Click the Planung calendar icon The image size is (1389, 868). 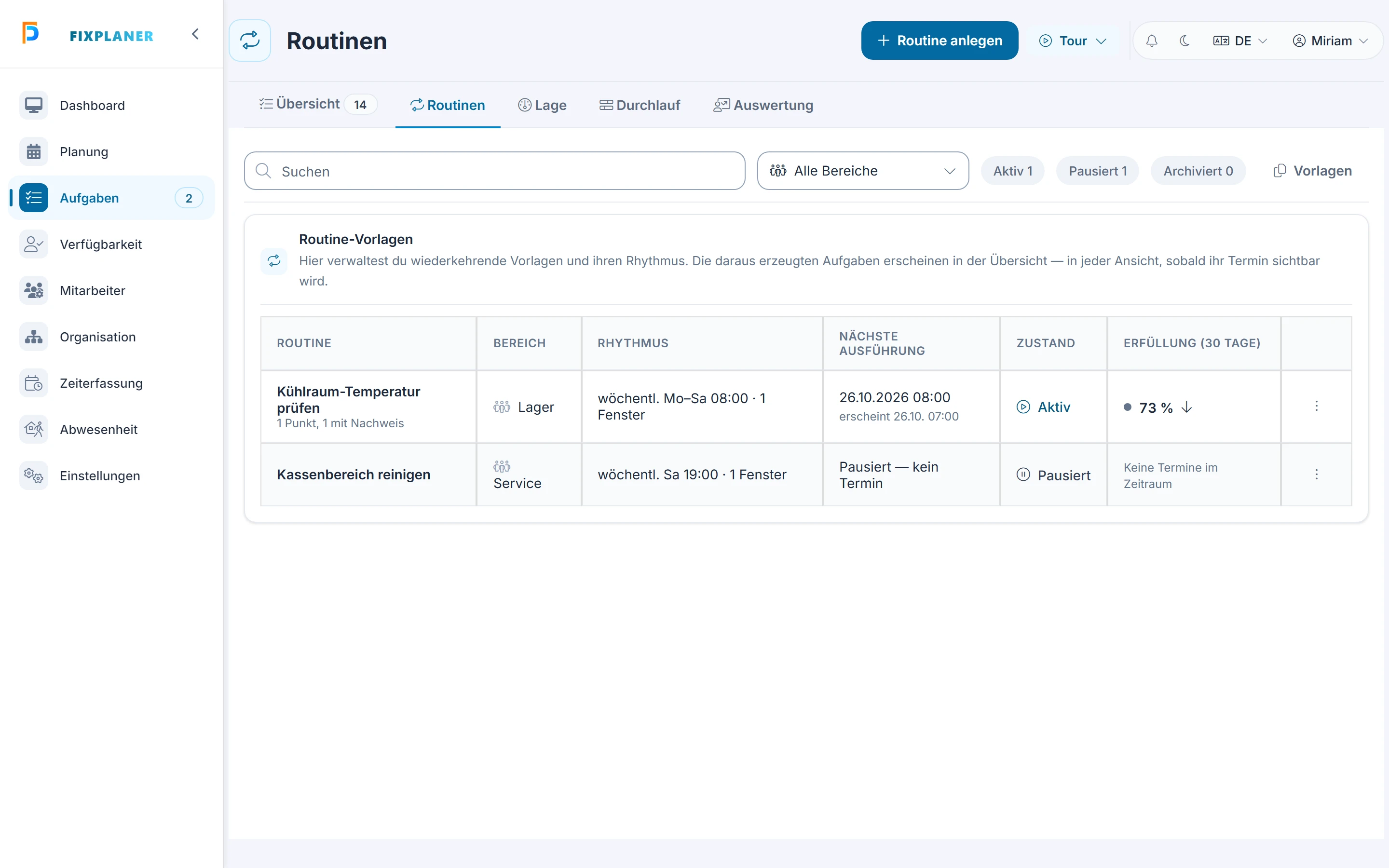pos(34,151)
